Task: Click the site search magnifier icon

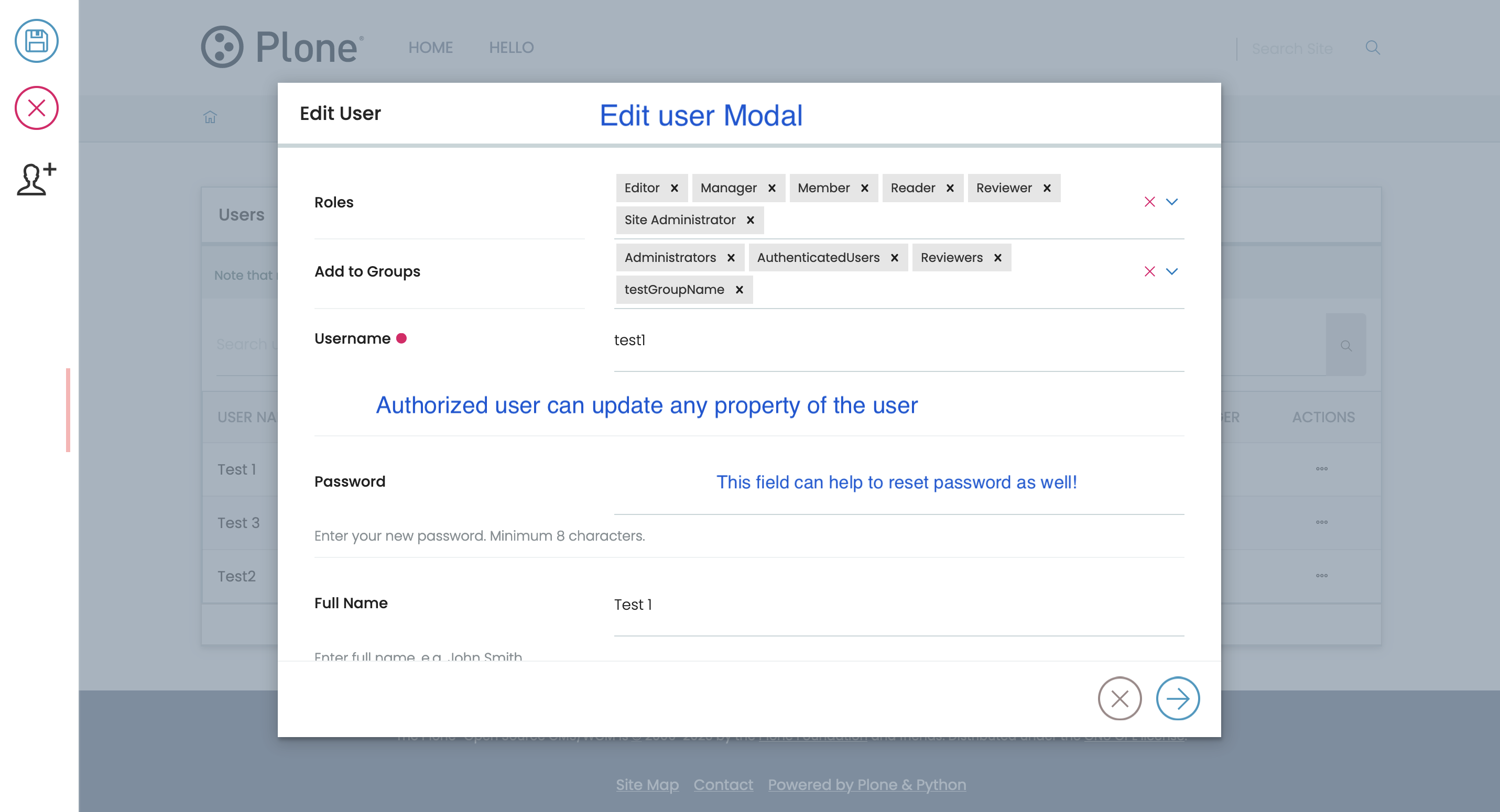Action: coord(1373,48)
